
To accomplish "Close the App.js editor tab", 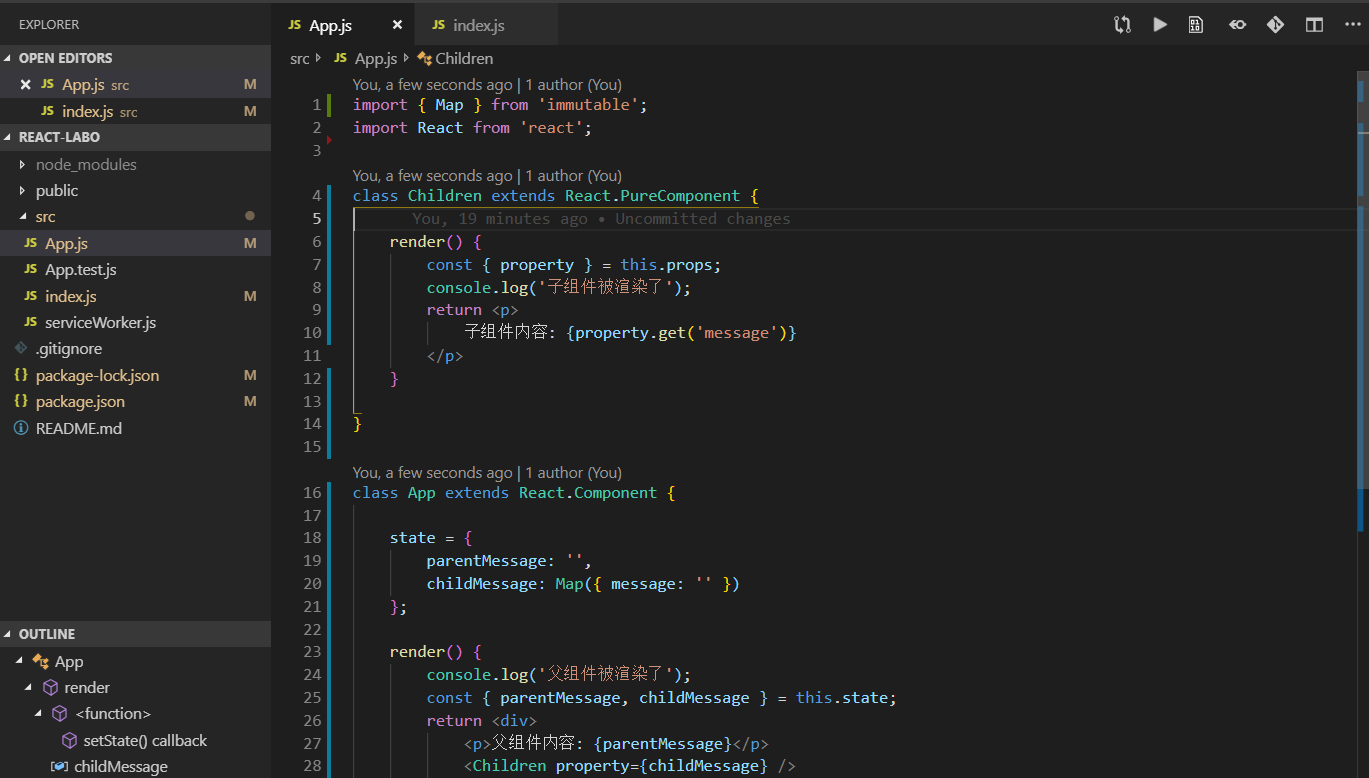I will 397,25.
